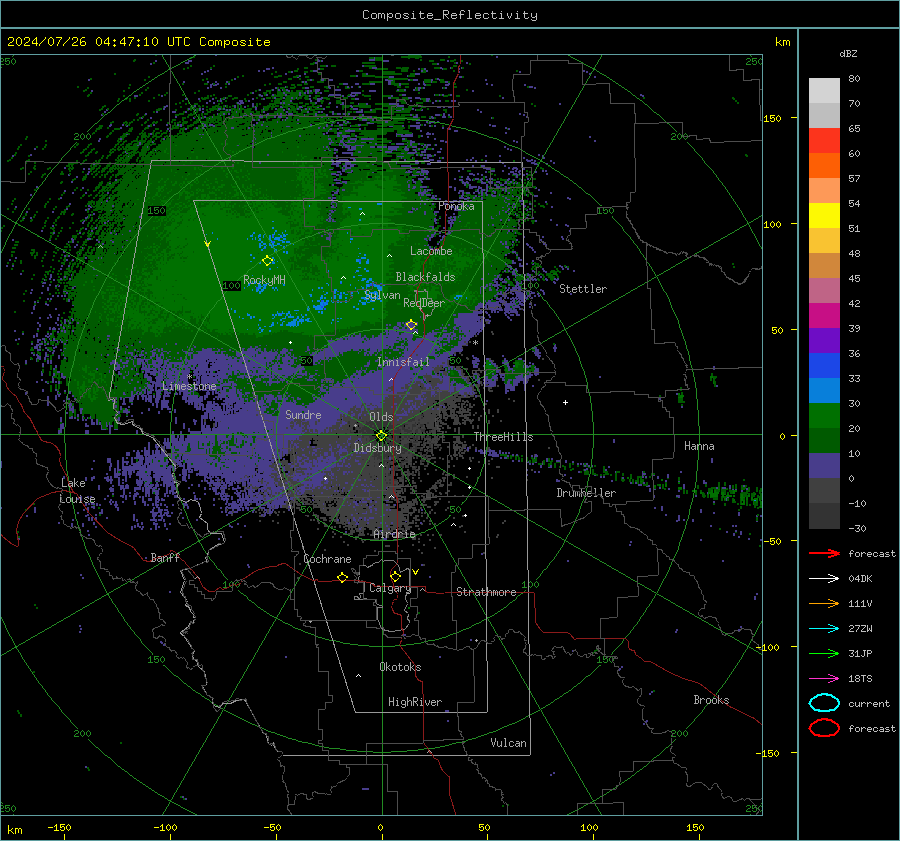
Task: Pick the orange swatch between 60 and 57
Action: pyautogui.click(x=824, y=165)
